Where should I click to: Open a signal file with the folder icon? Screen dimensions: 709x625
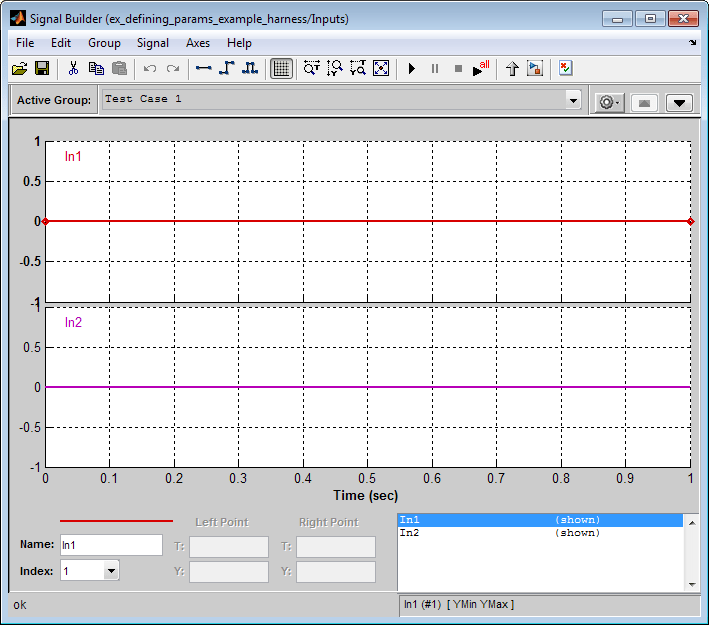19,69
